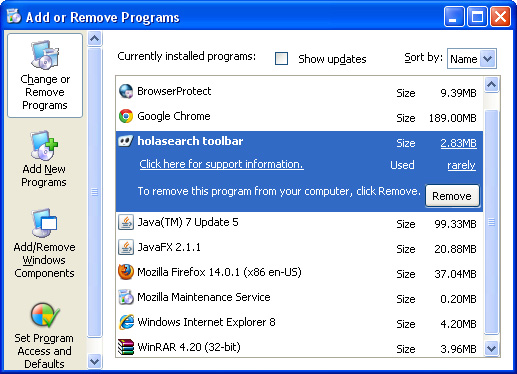Select Google Chrome in the program list
Screen dimensions: 517x374
tap(299, 116)
